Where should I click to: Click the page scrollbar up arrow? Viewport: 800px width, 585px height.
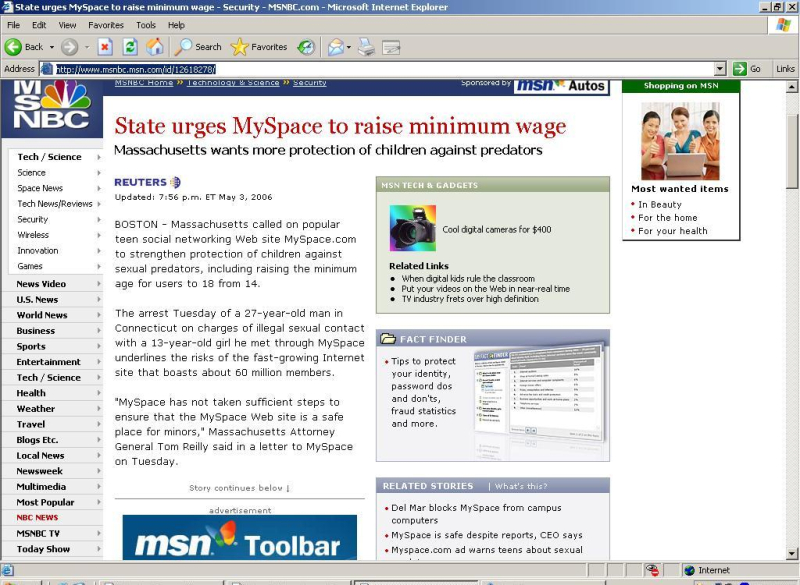(792, 87)
